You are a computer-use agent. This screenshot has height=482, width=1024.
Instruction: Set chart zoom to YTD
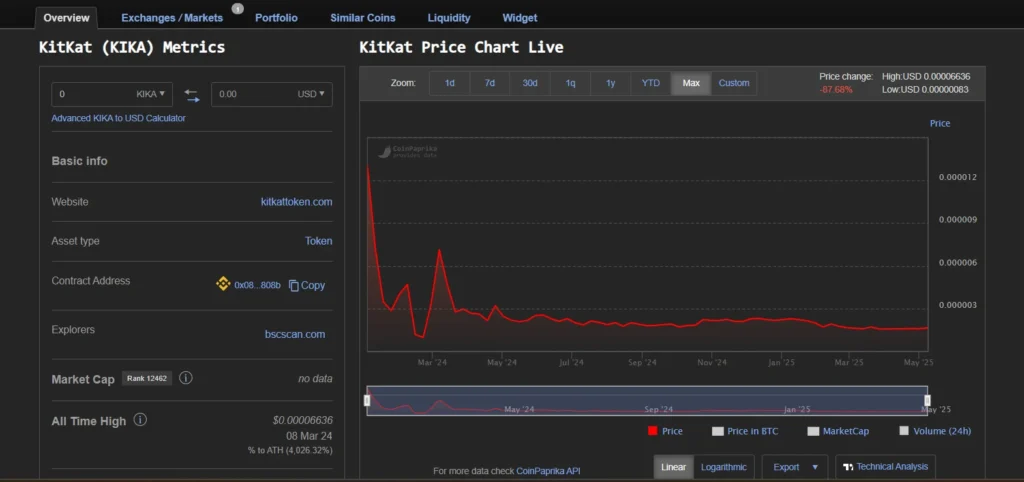(x=651, y=83)
